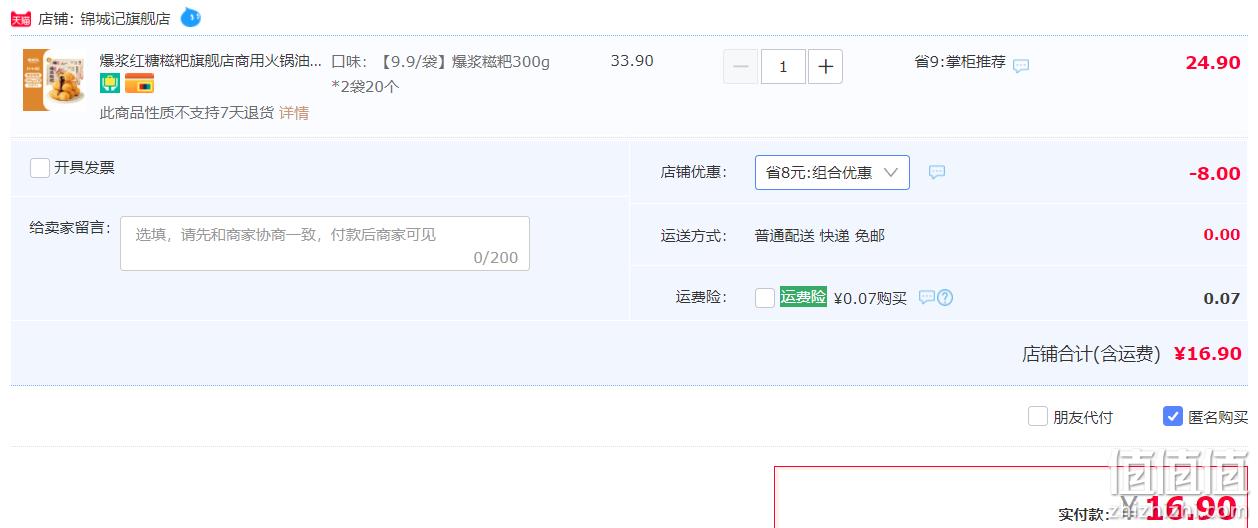The image size is (1258, 528).
Task: Click the unit price 33.90
Action: [x=632, y=61]
